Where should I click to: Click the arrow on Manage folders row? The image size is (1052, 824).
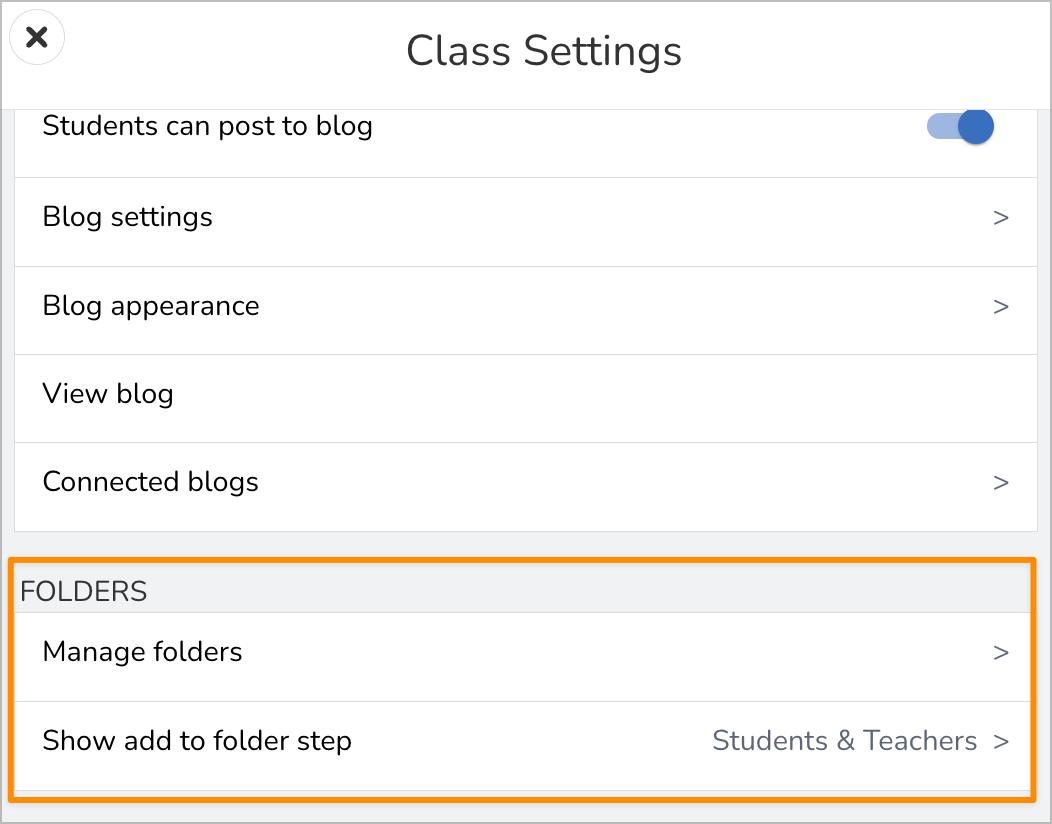pyautogui.click(x=1000, y=653)
